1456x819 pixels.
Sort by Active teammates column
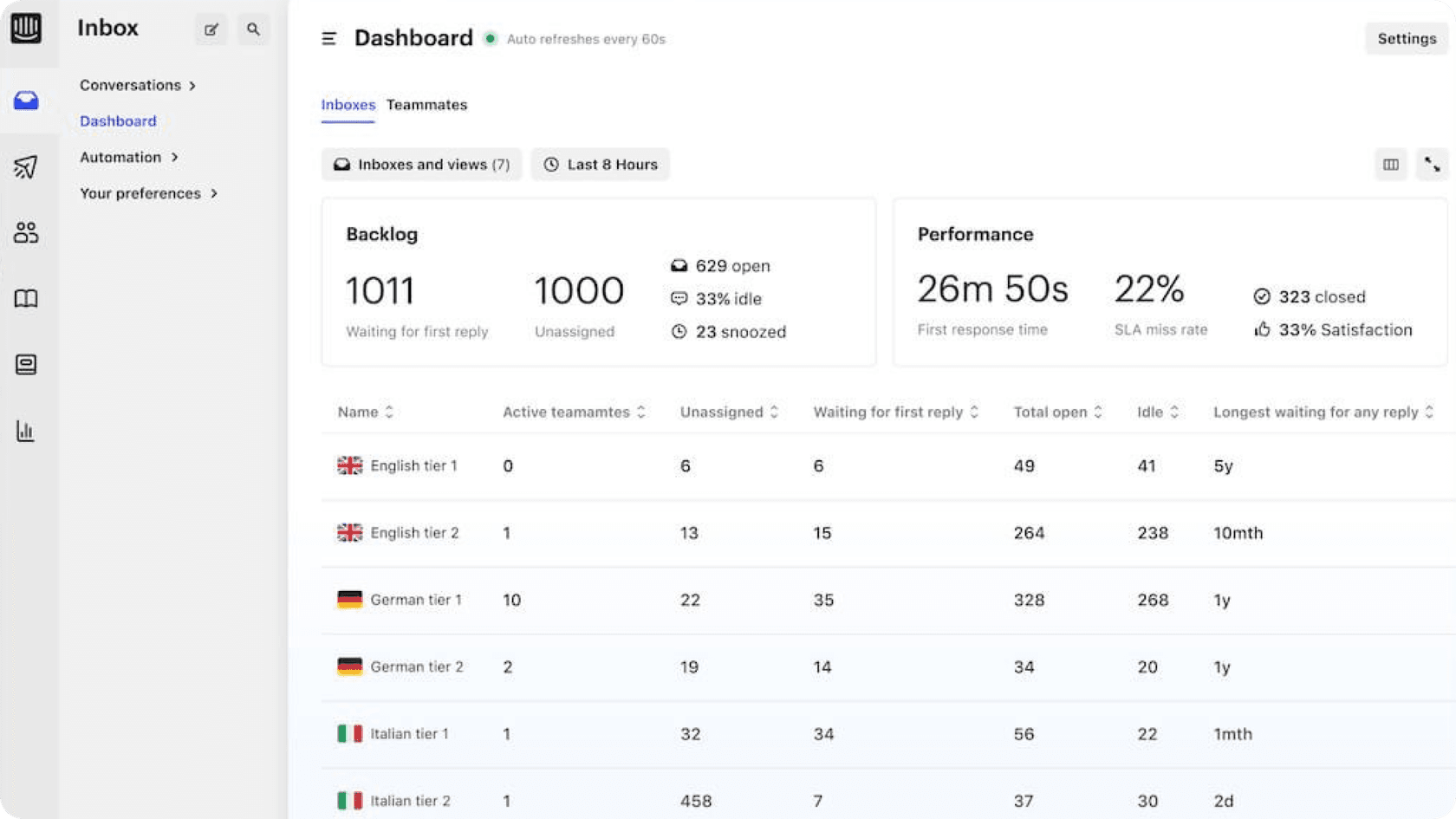point(575,412)
